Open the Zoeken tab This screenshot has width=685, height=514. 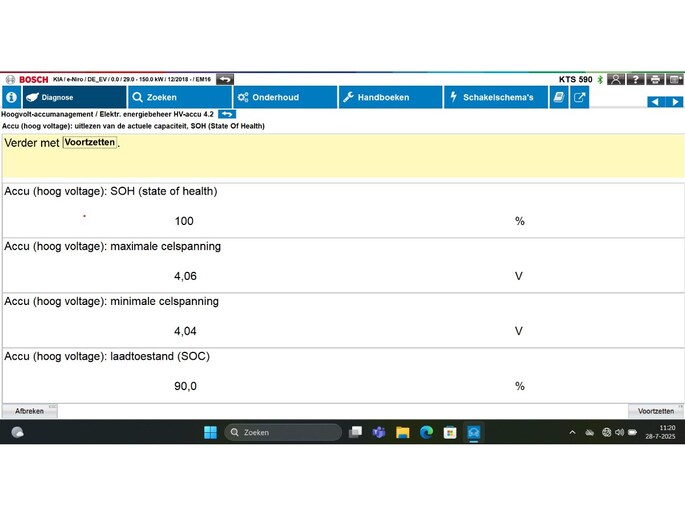[180, 97]
